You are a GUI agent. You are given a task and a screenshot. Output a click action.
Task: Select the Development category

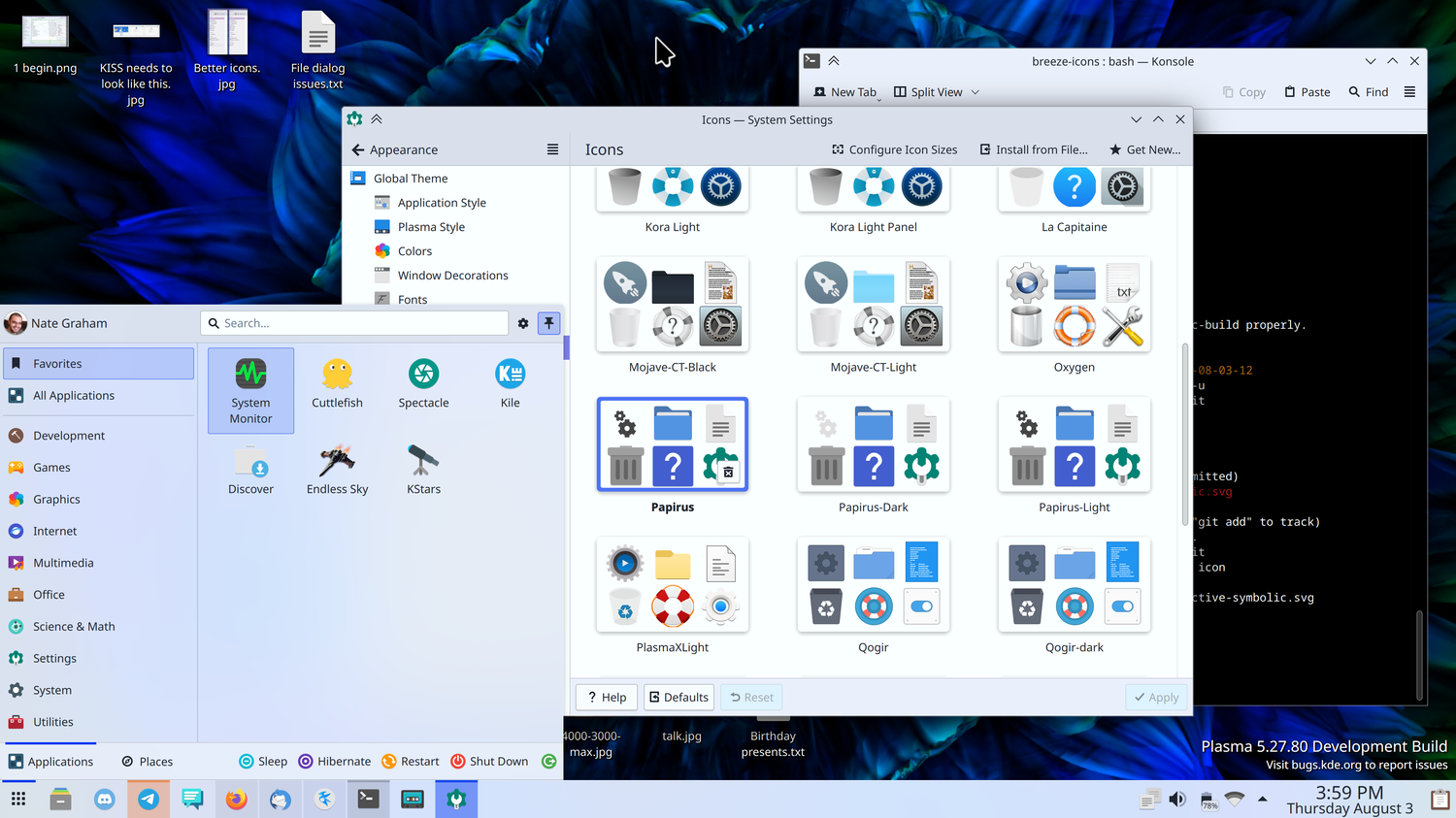point(69,436)
